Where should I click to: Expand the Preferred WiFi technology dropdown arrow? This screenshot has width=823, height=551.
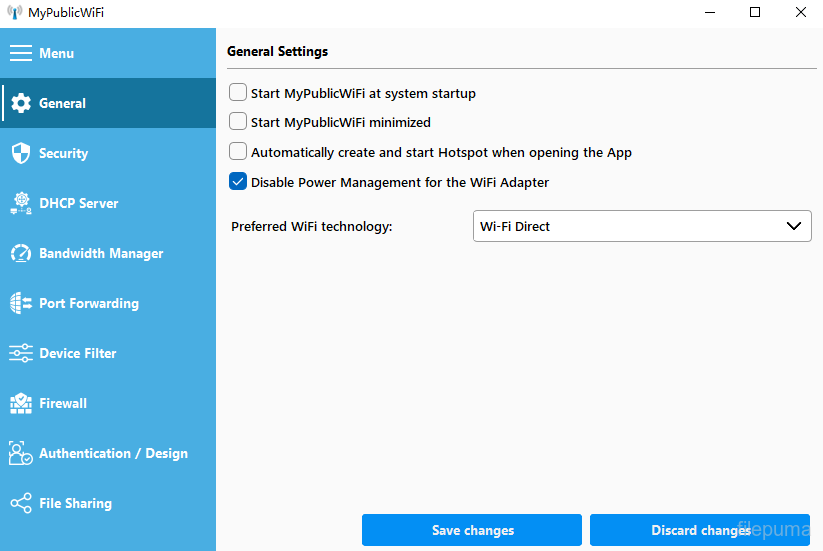click(794, 226)
